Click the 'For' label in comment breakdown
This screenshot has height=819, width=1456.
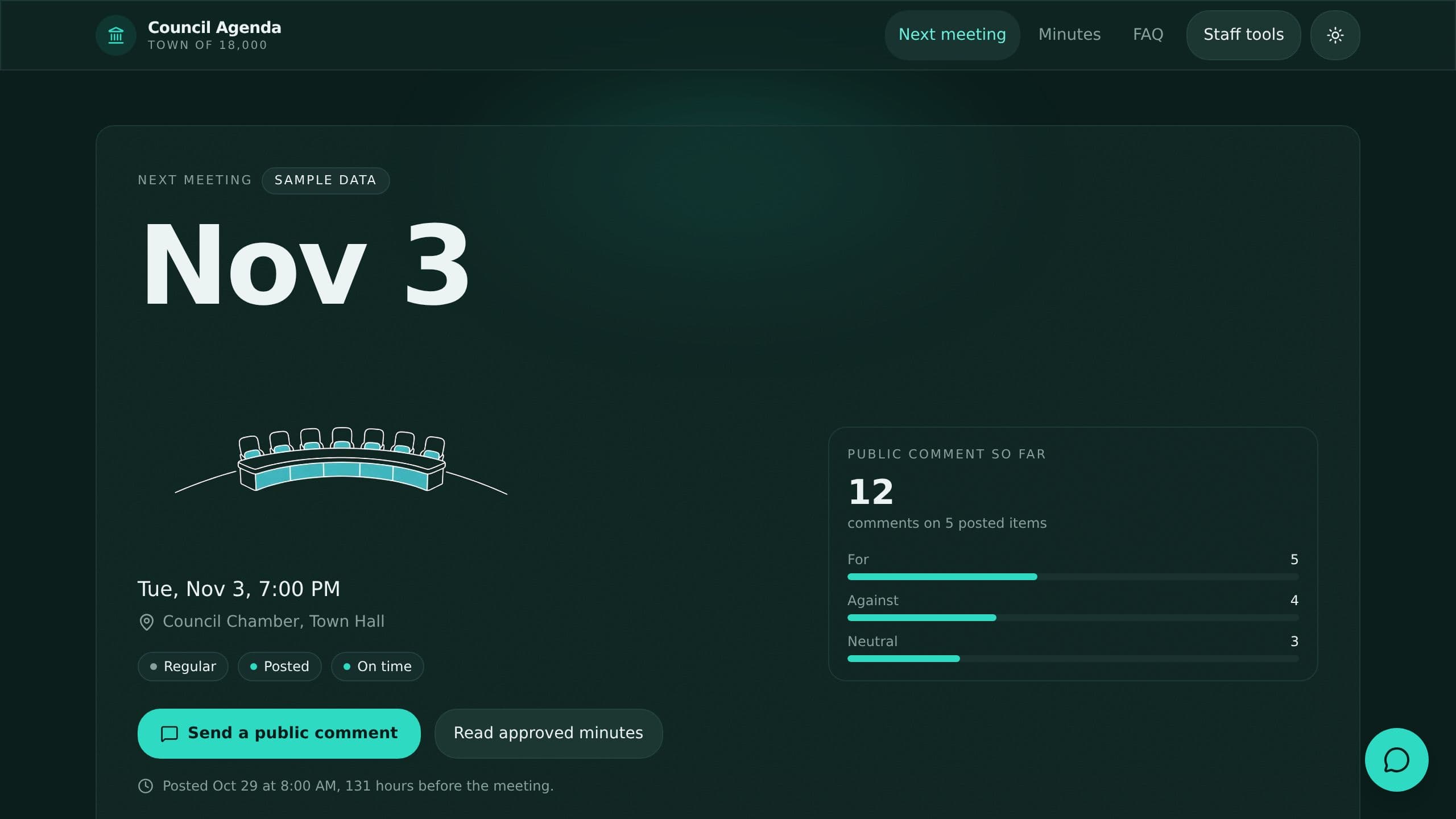(858, 560)
